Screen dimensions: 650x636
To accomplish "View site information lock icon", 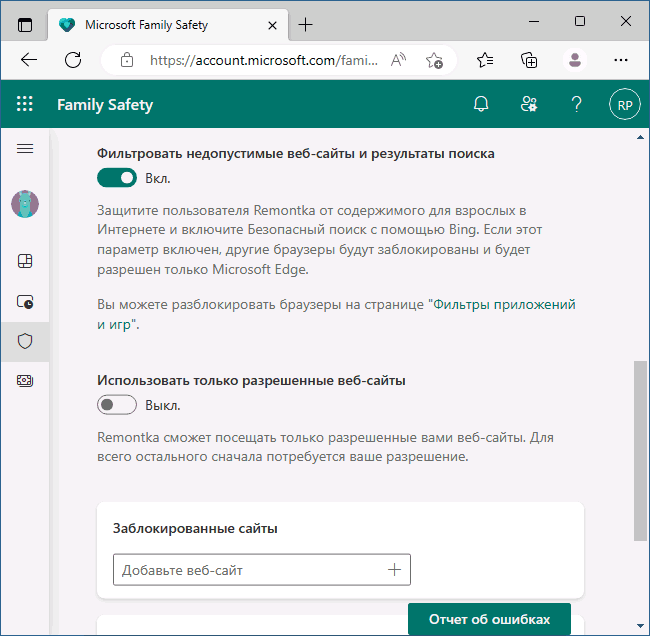I will (127, 61).
